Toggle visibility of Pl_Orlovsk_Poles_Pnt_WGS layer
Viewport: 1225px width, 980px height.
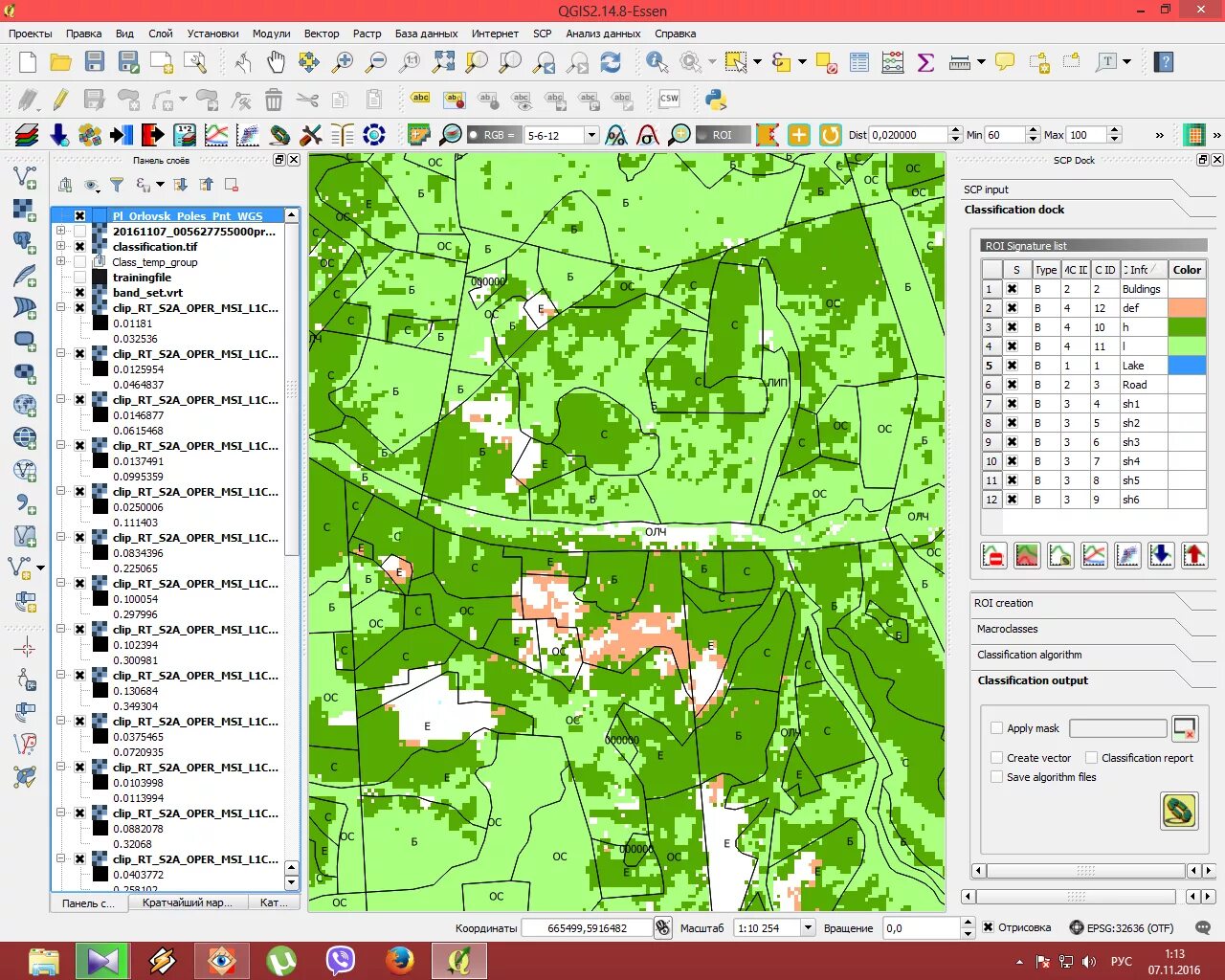tap(80, 216)
